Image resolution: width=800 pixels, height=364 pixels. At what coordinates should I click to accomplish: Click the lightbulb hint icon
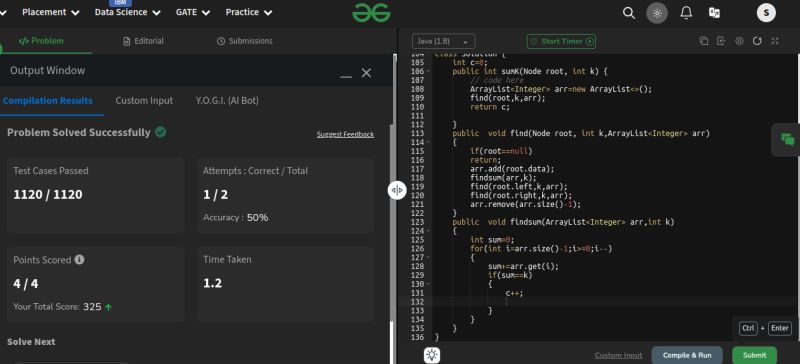(432, 355)
